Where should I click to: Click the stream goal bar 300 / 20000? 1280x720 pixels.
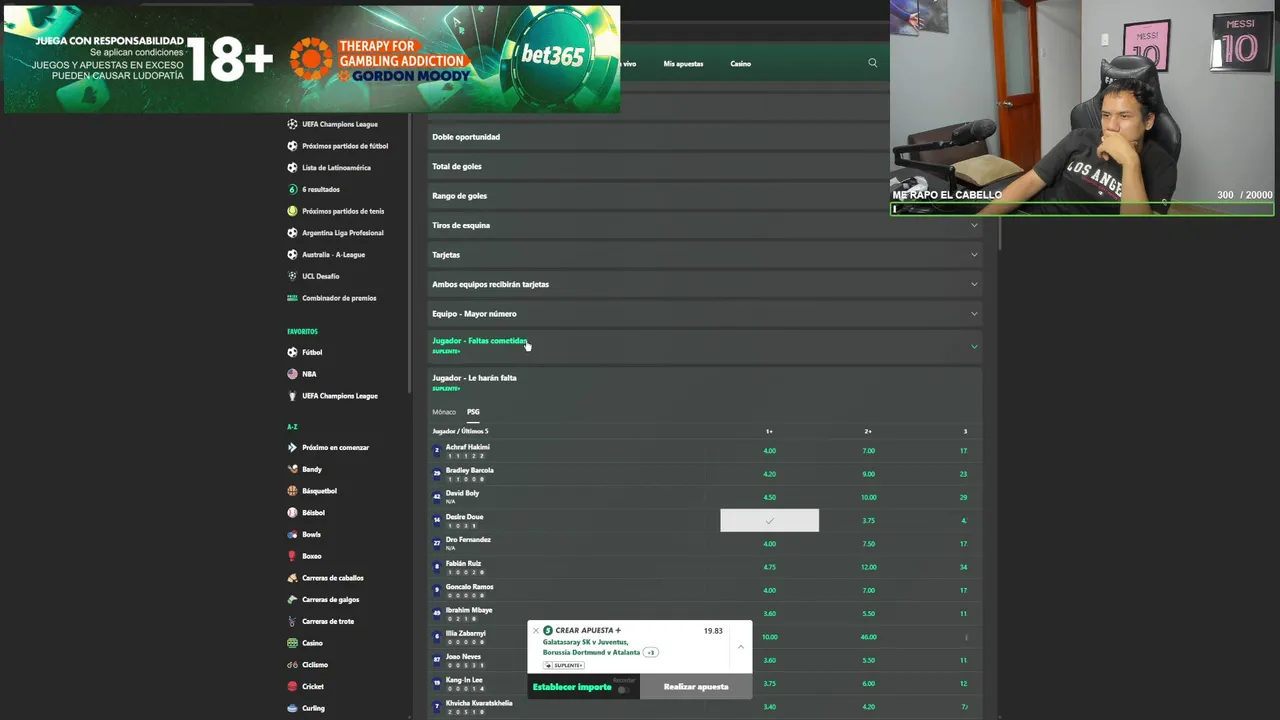click(1082, 209)
